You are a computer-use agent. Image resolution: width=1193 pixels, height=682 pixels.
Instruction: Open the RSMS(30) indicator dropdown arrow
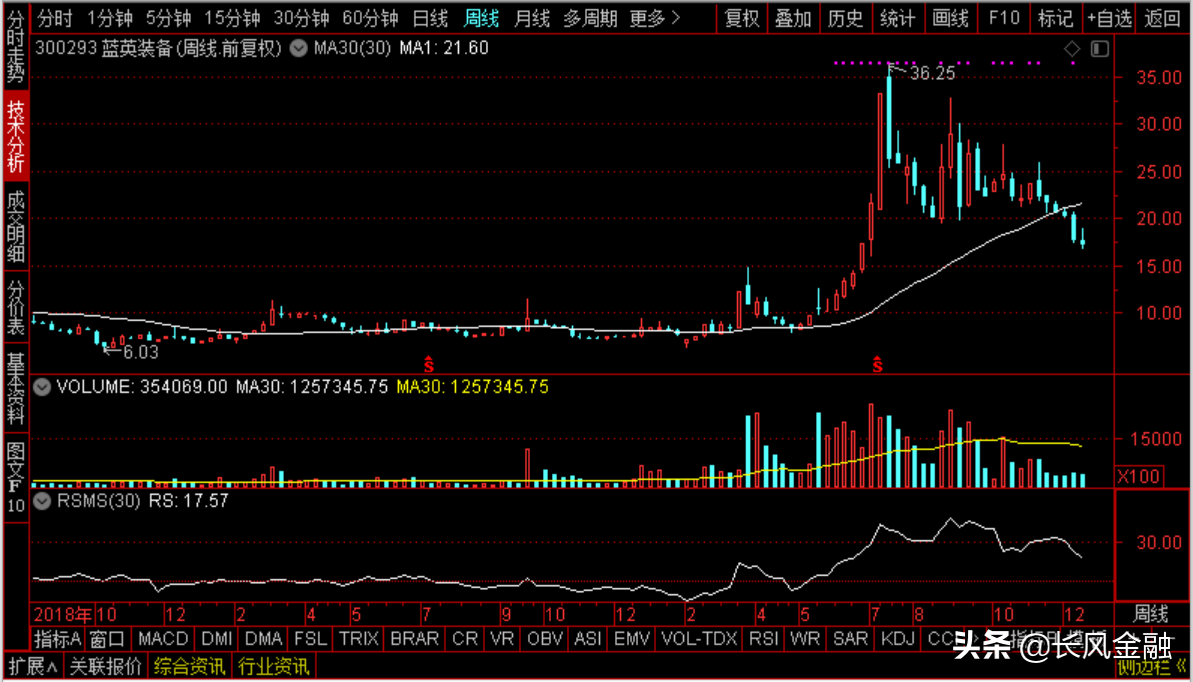[43, 501]
